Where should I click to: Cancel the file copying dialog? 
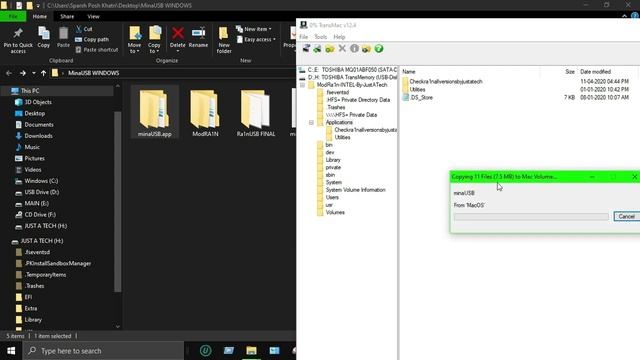(x=627, y=216)
